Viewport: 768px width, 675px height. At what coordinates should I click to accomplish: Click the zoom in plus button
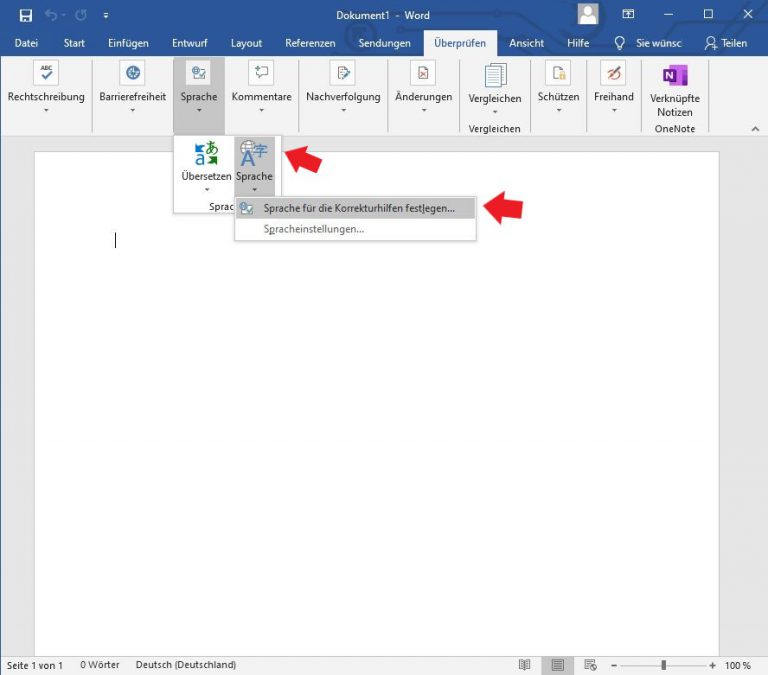click(713, 666)
